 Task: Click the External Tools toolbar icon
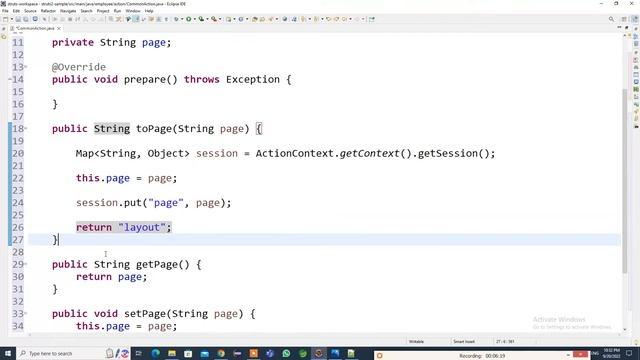coord(213,19)
